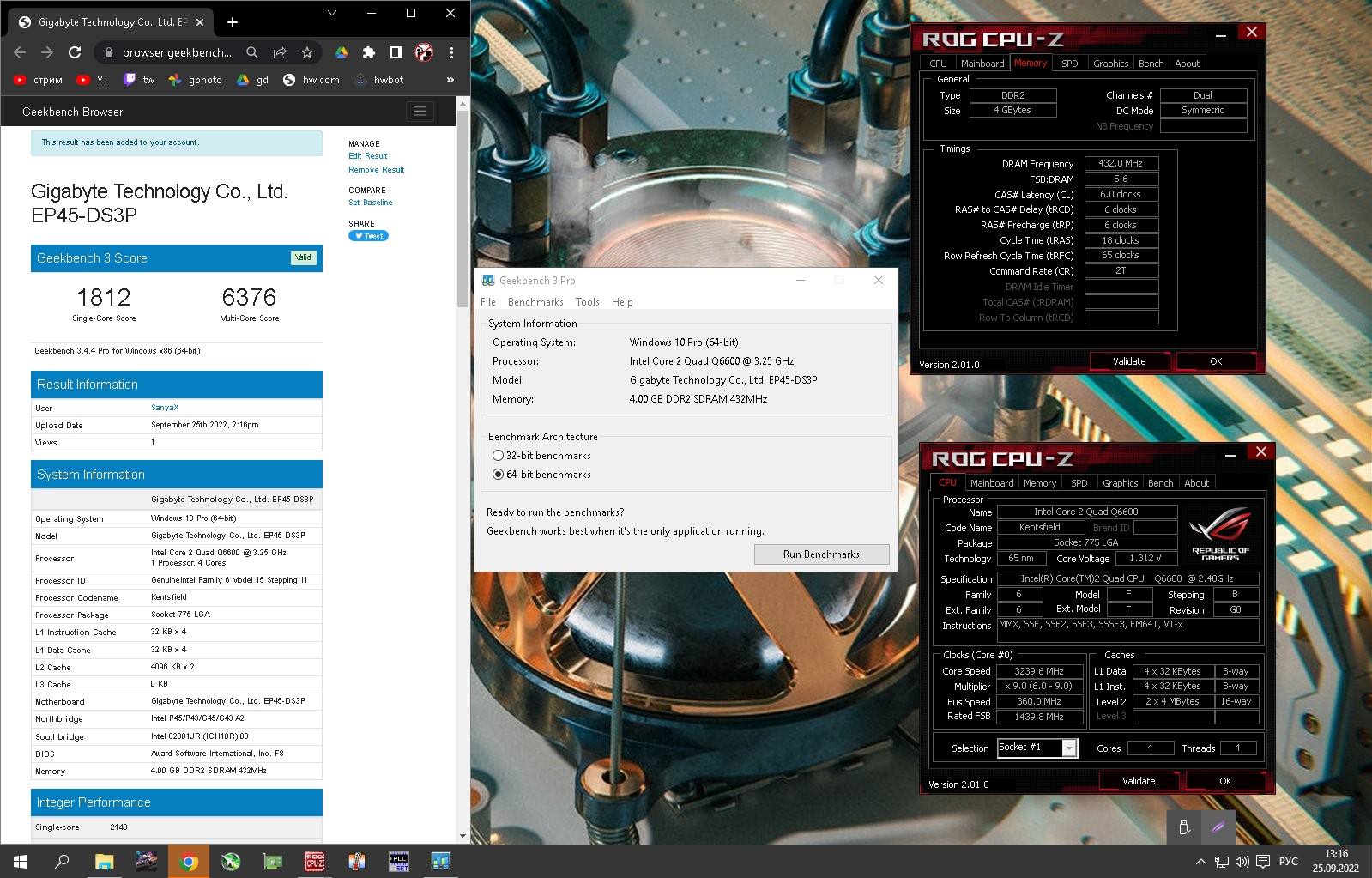Click Validate in lower CPU-Z window
Screen dimensions: 1372x878
click(x=1139, y=781)
